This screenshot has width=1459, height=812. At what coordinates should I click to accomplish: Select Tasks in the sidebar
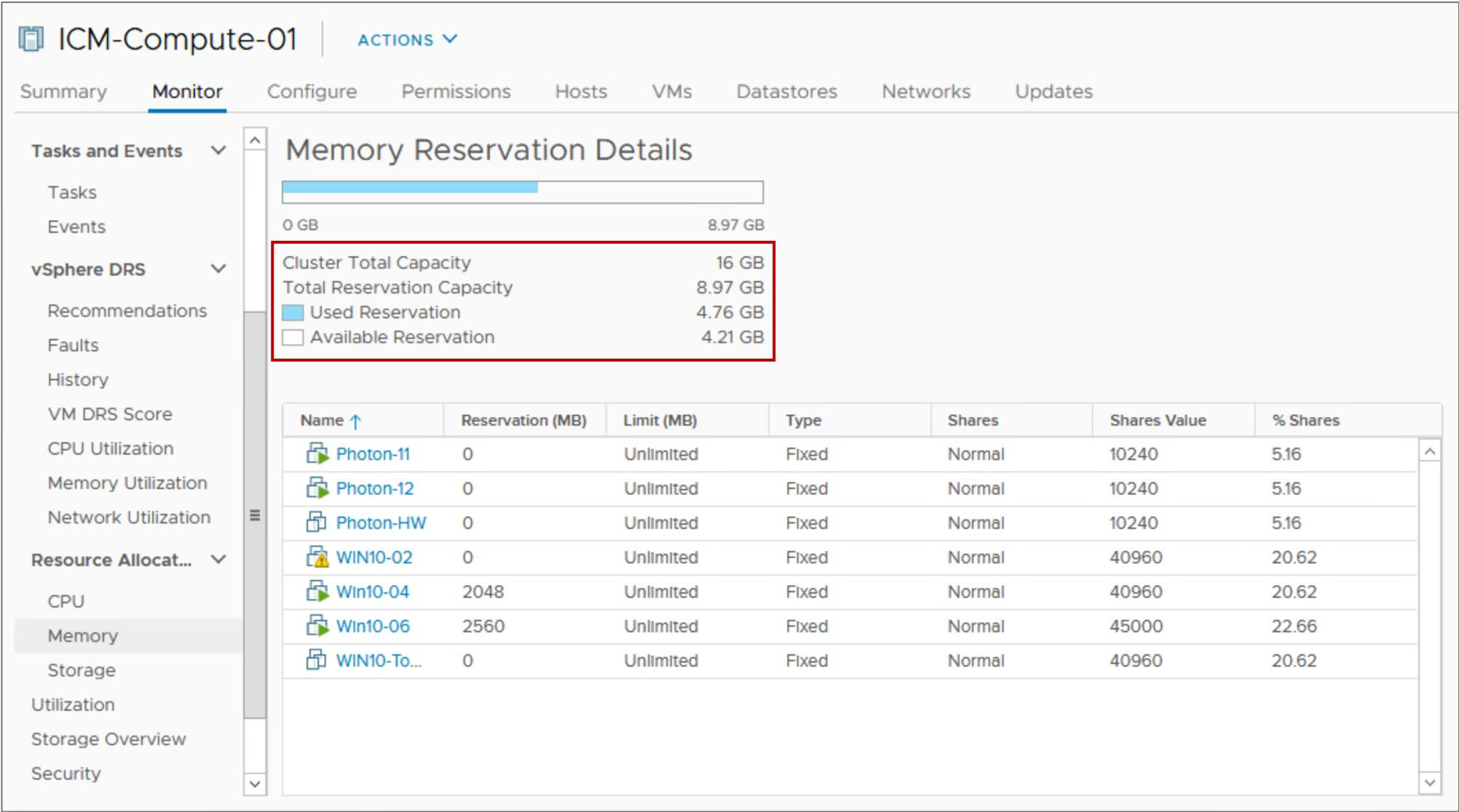point(72,192)
